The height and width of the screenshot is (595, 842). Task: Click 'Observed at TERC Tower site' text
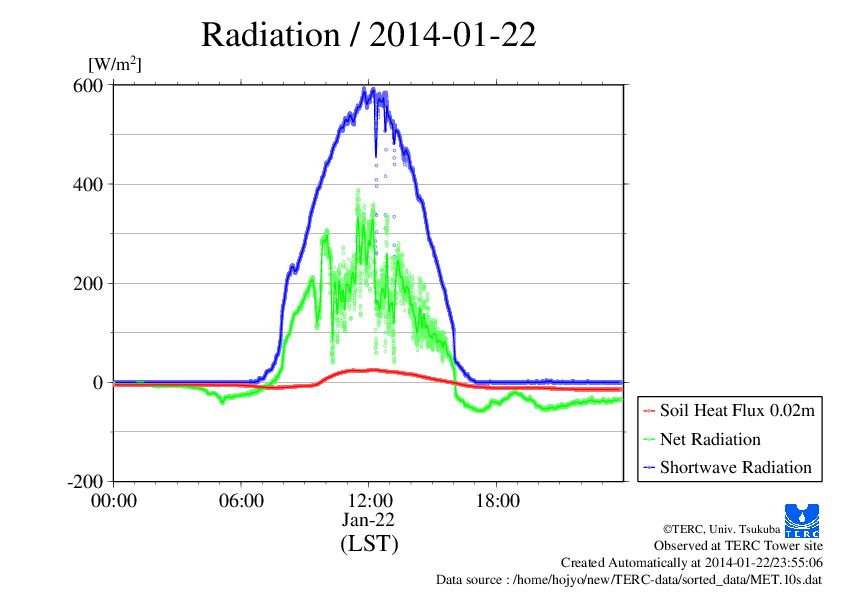[738, 546]
